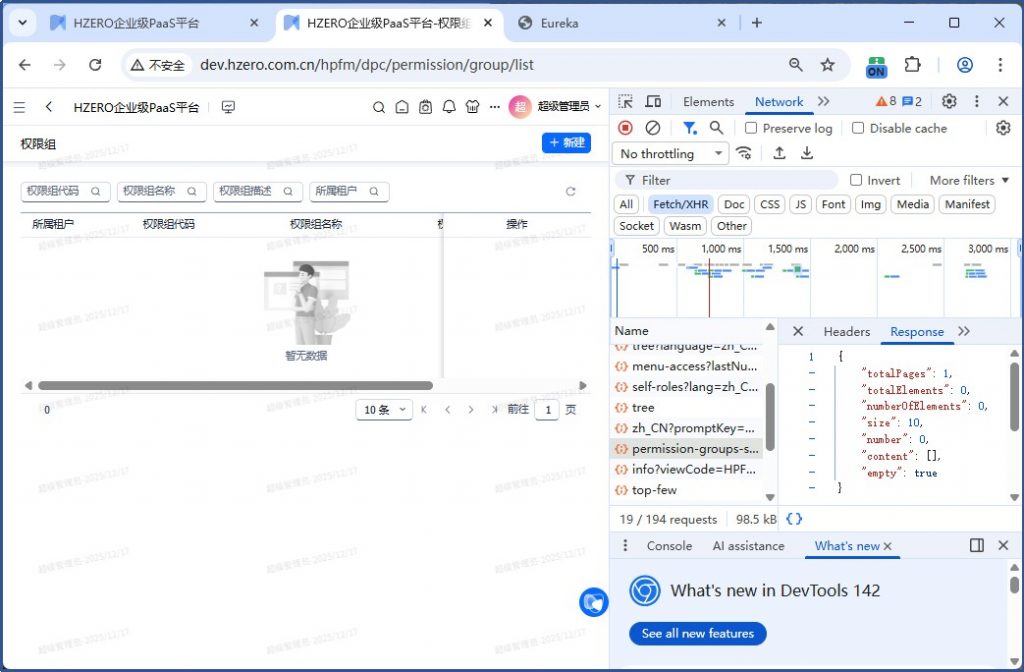Expand the More filters dropdown

click(969, 180)
